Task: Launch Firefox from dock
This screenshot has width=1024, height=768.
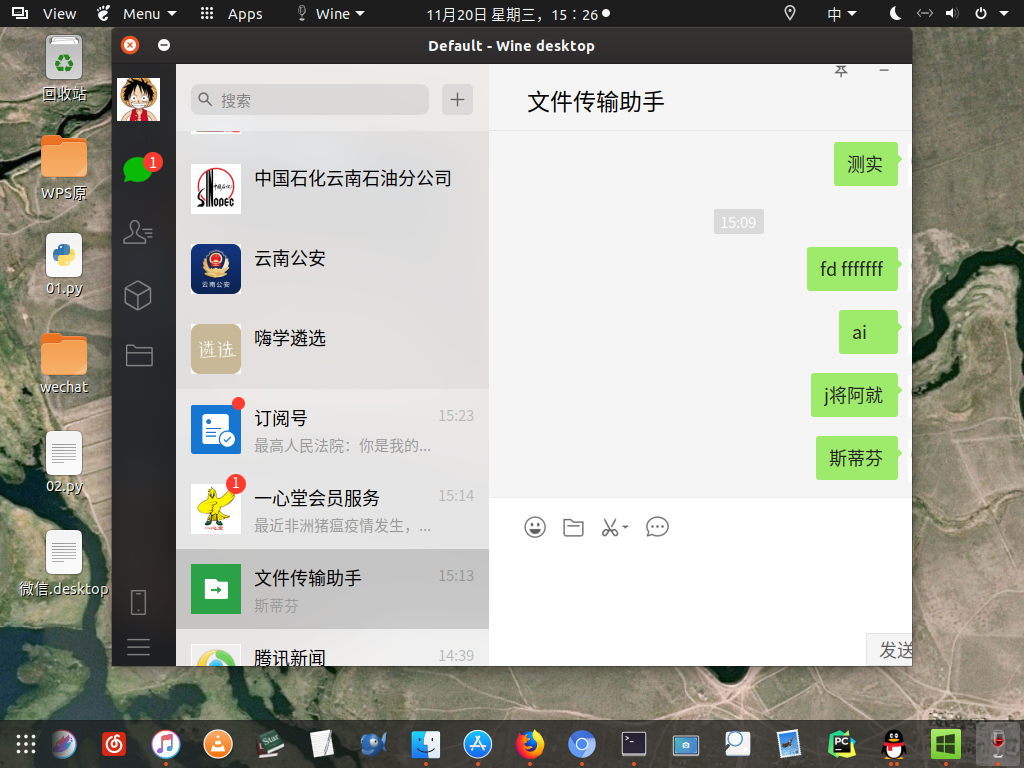Action: [x=530, y=744]
